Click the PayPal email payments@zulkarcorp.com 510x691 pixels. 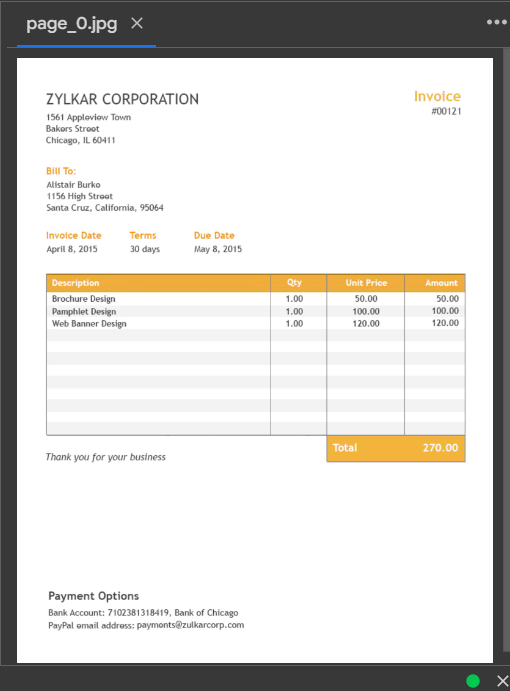tap(190, 625)
